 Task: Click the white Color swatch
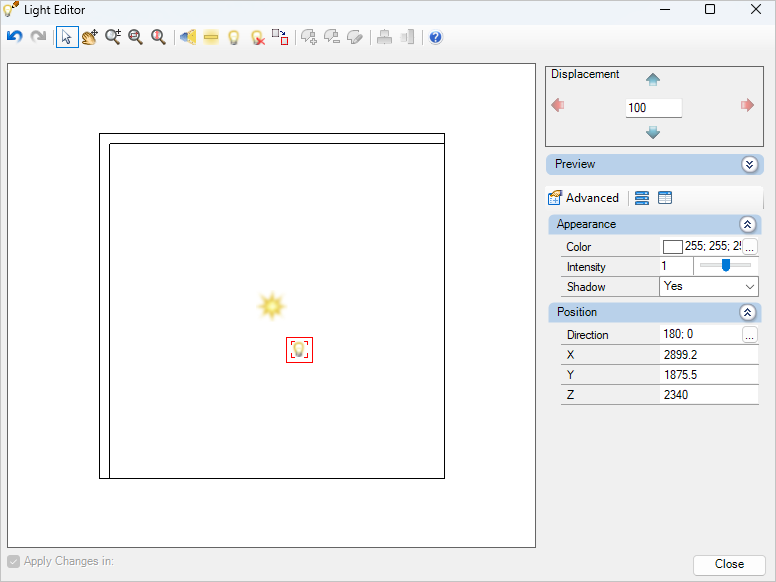click(x=673, y=246)
